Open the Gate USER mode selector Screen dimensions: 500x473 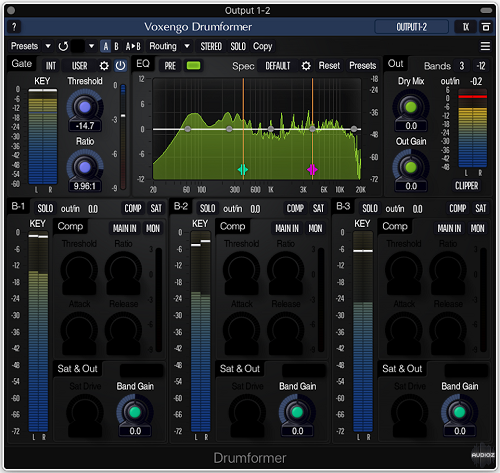[79, 66]
